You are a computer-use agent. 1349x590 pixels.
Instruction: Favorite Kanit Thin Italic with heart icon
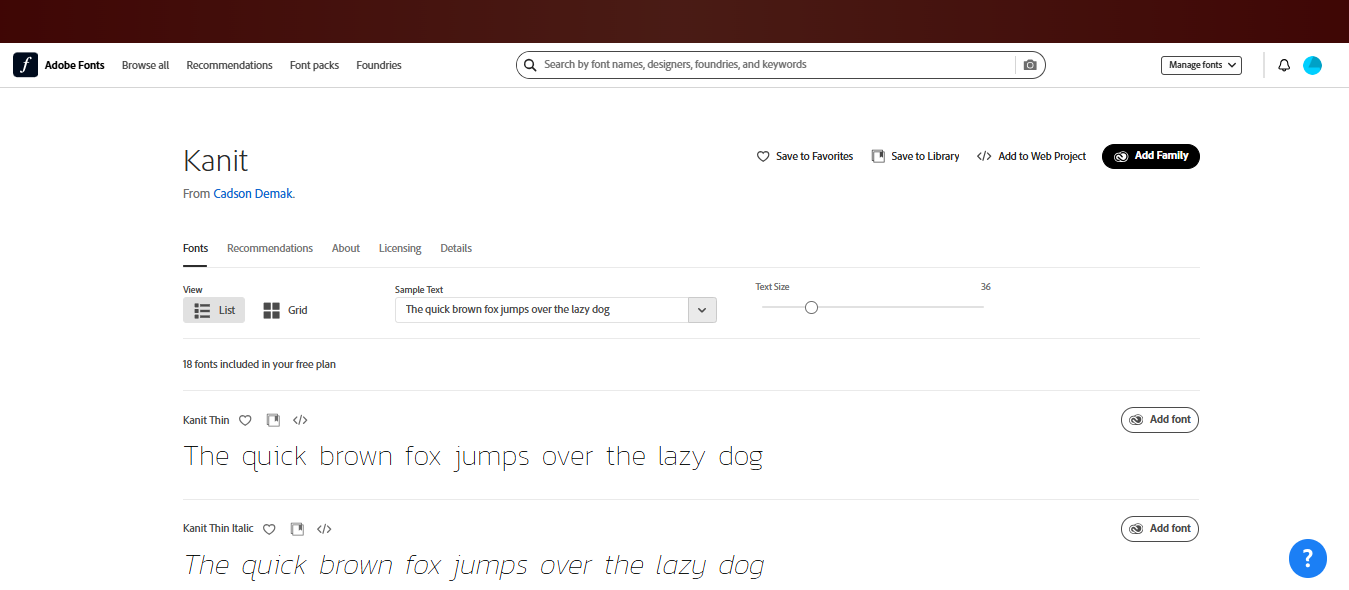pyautogui.click(x=269, y=529)
